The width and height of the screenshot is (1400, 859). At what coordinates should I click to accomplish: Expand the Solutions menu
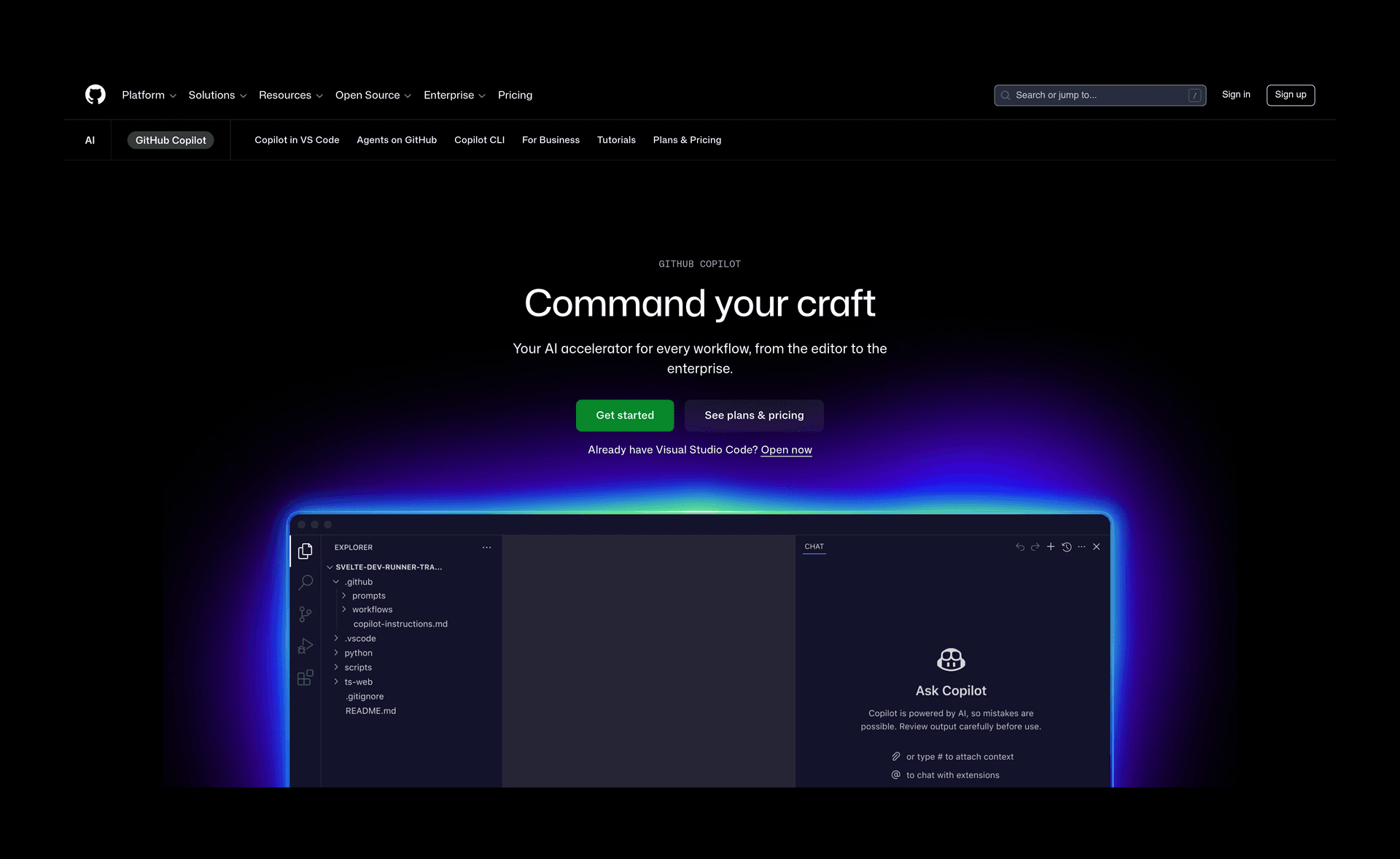click(217, 96)
